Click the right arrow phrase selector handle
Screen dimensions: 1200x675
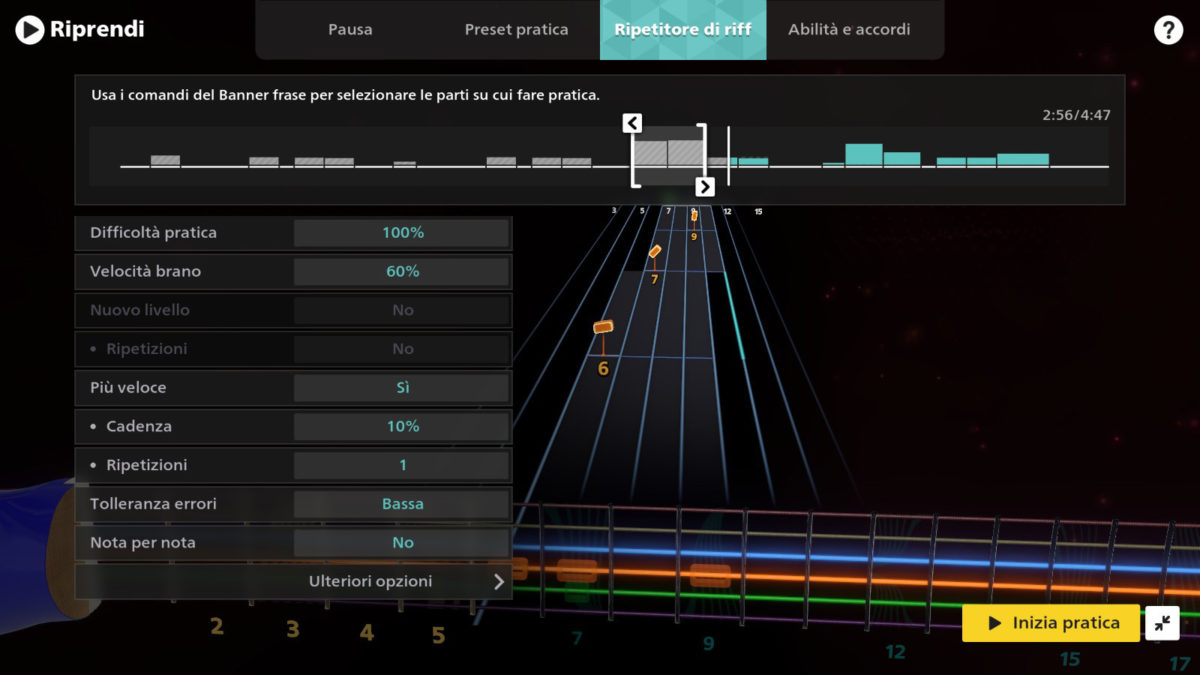coord(705,187)
